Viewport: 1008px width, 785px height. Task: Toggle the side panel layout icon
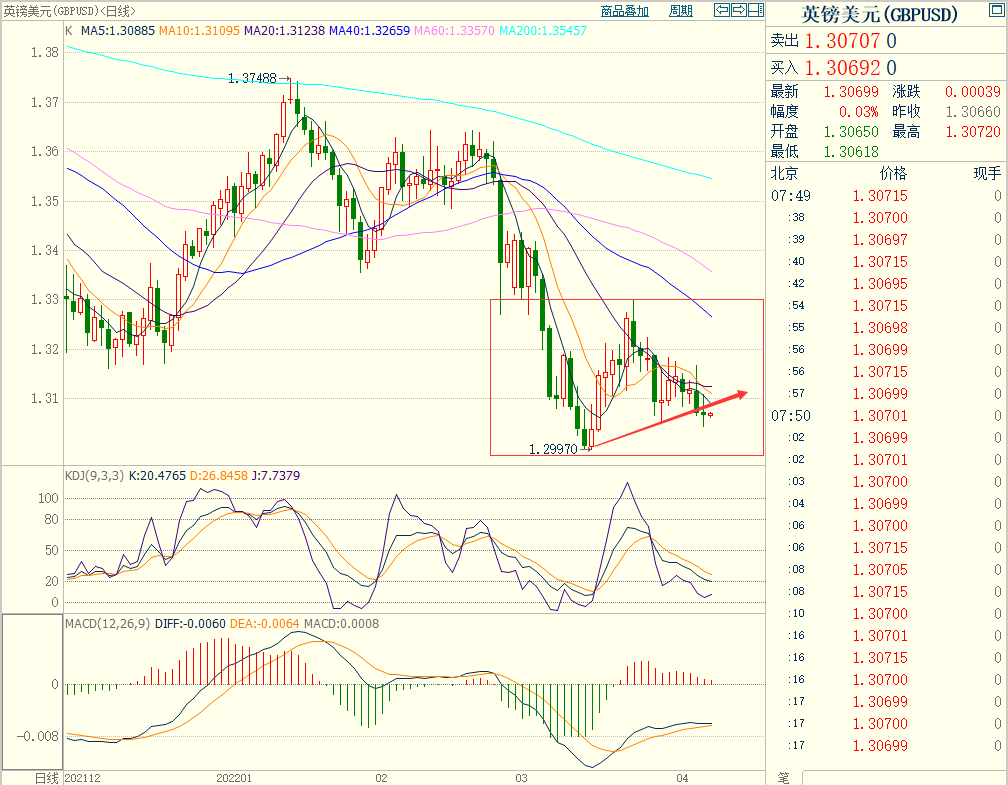click(756, 11)
